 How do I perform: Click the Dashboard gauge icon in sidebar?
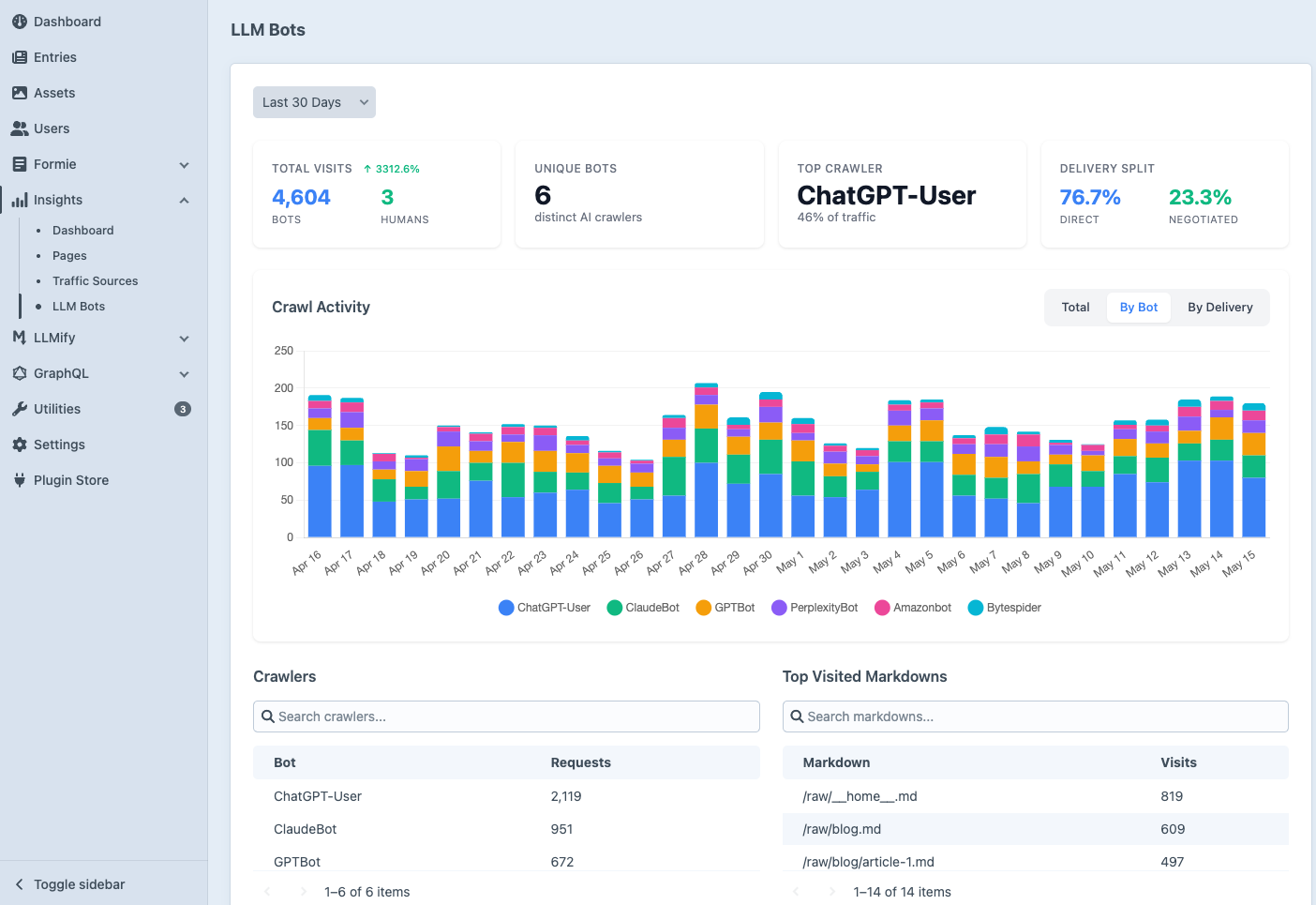coord(20,22)
